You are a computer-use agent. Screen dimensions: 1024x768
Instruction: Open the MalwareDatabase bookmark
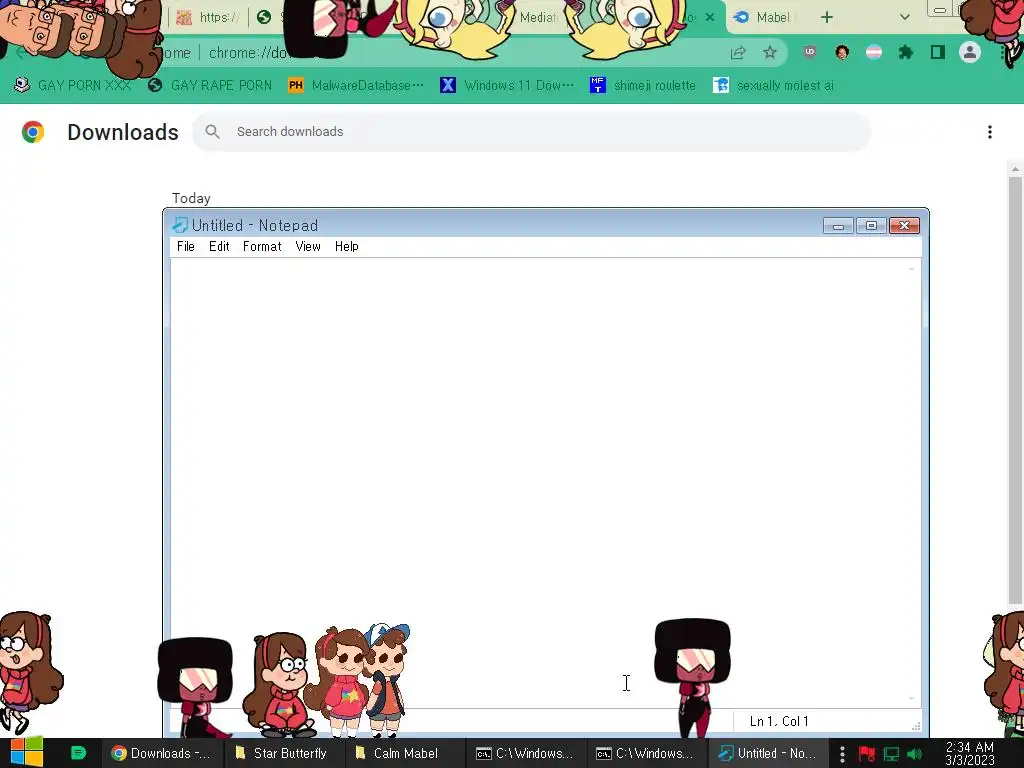click(x=356, y=86)
